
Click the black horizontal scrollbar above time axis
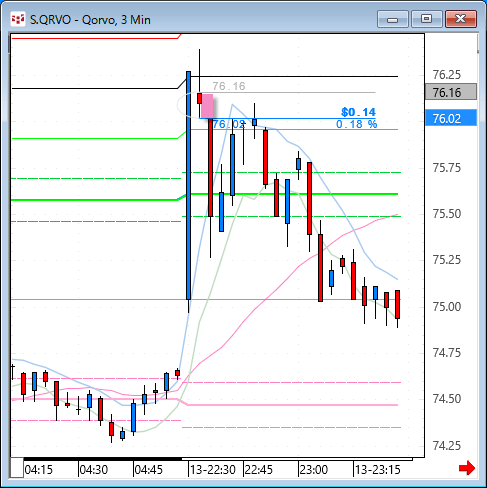(x=103, y=459)
